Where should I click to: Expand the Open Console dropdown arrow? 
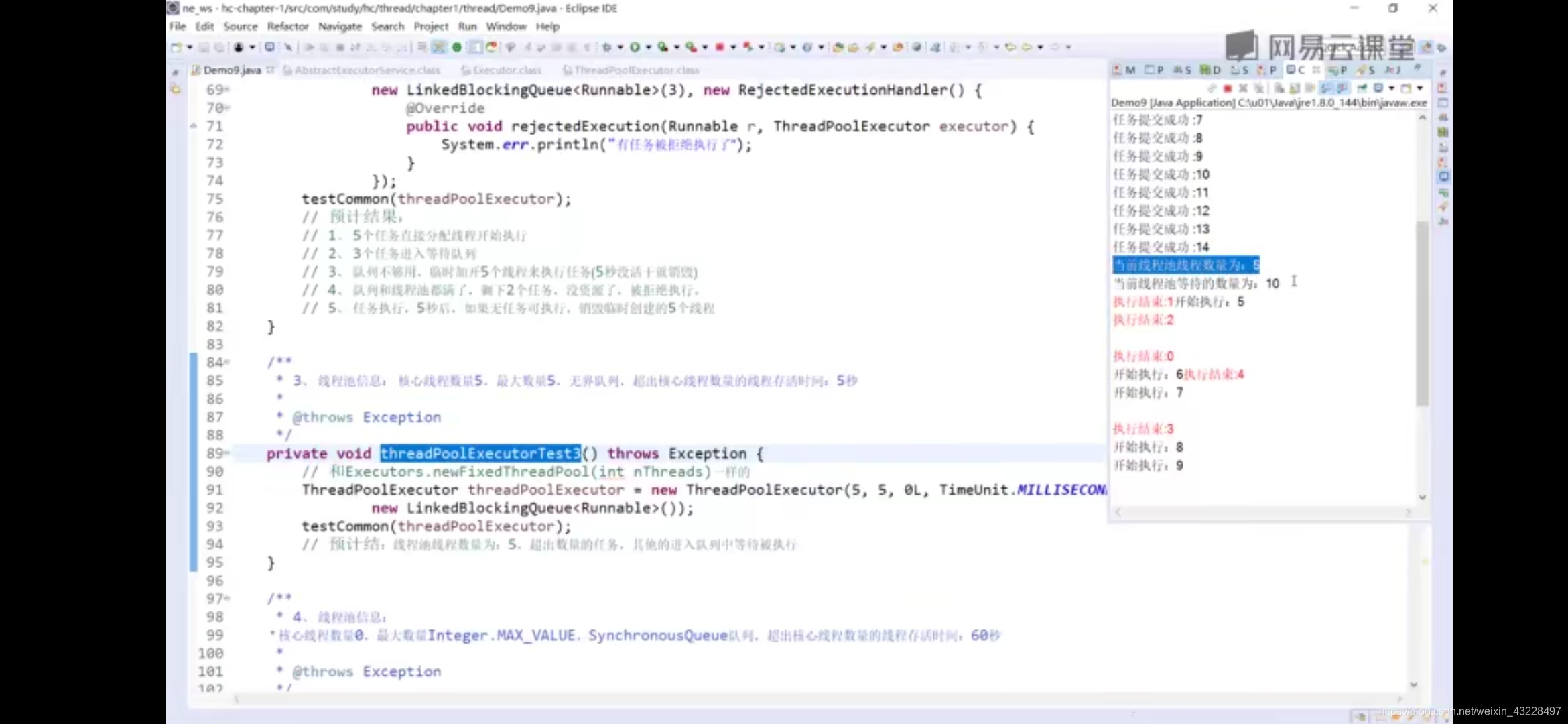1419,88
